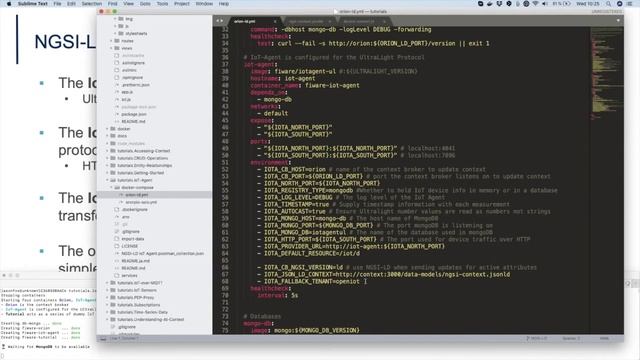This screenshot has height=360, width=640.
Task: Expand the routes folder
Action: [111, 41]
